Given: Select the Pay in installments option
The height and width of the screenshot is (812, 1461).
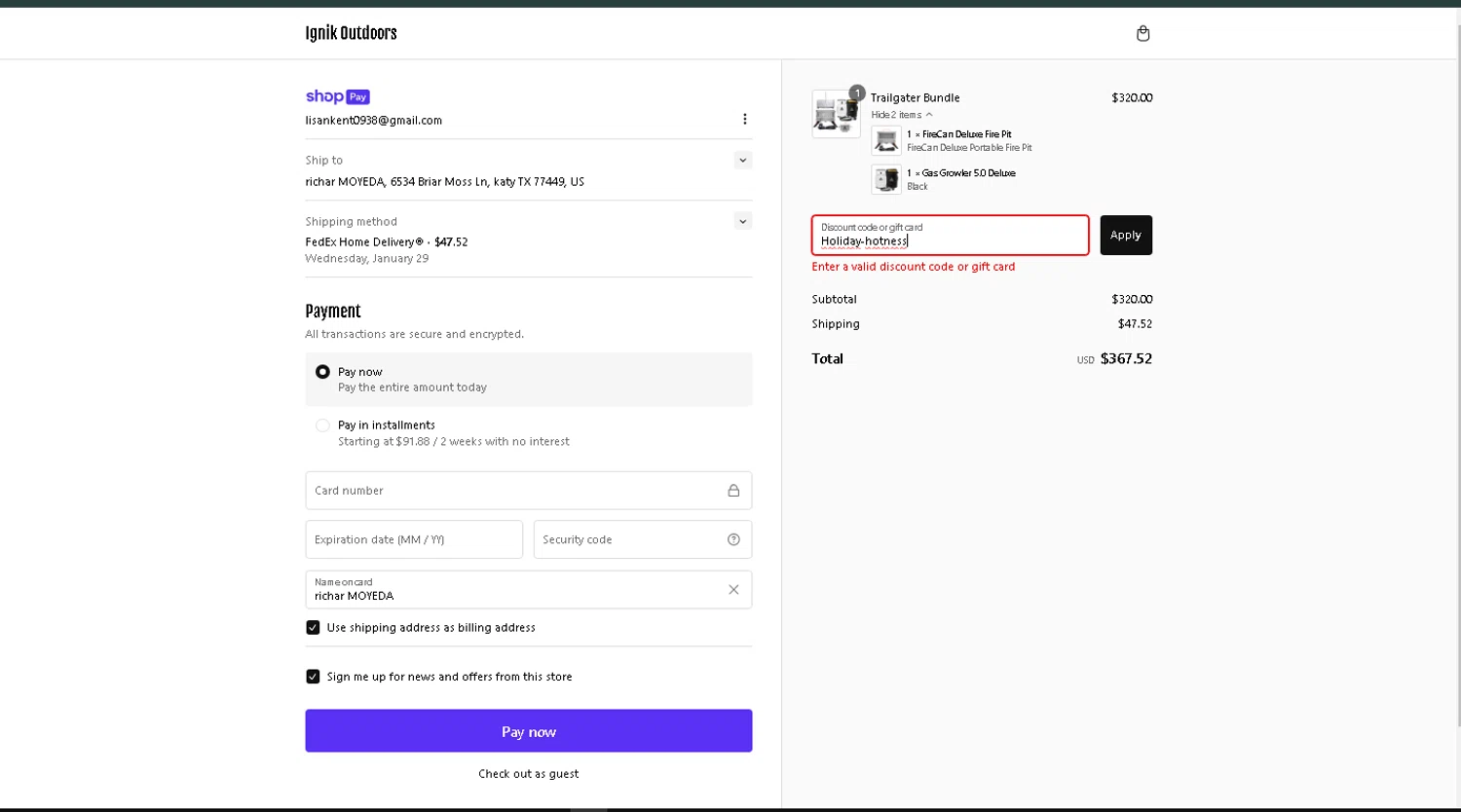Looking at the screenshot, I should tap(322, 425).
